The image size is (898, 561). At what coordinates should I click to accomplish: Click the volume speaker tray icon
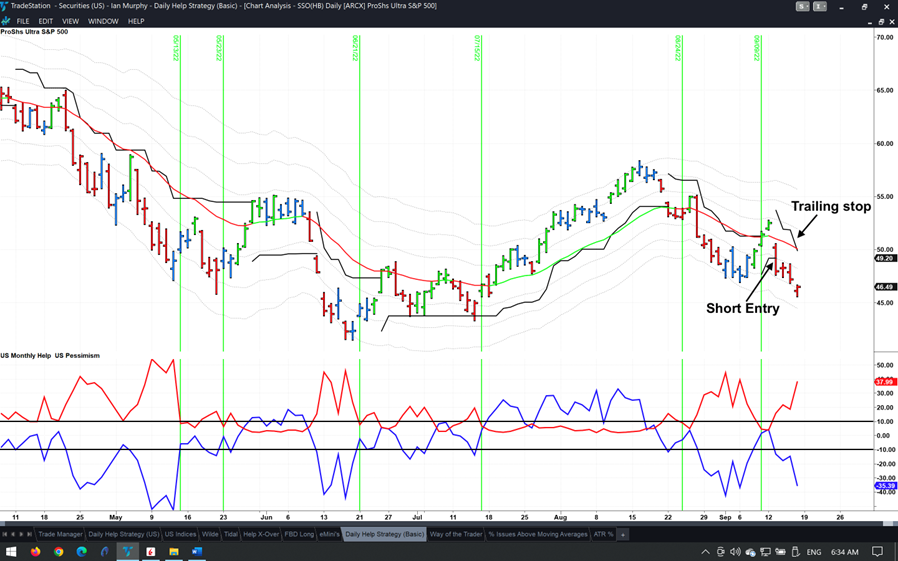(735, 552)
